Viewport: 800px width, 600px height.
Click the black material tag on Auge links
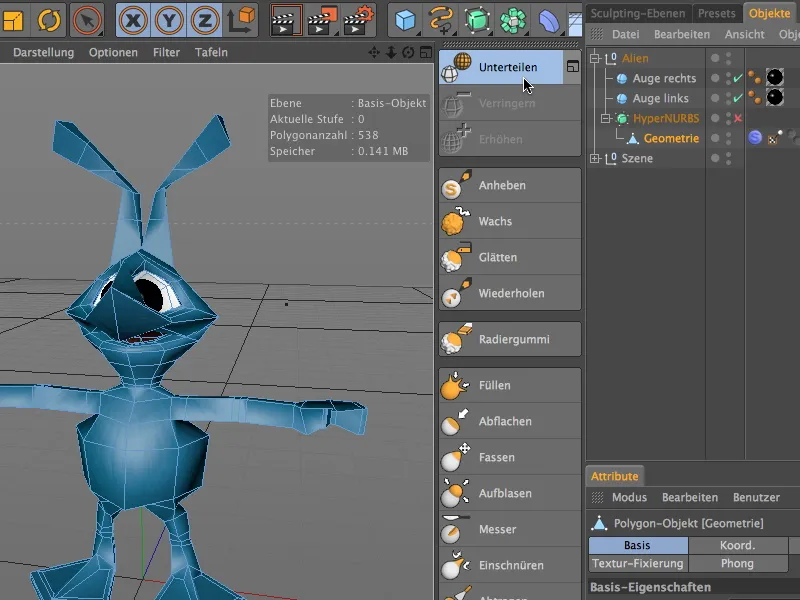coord(774,97)
